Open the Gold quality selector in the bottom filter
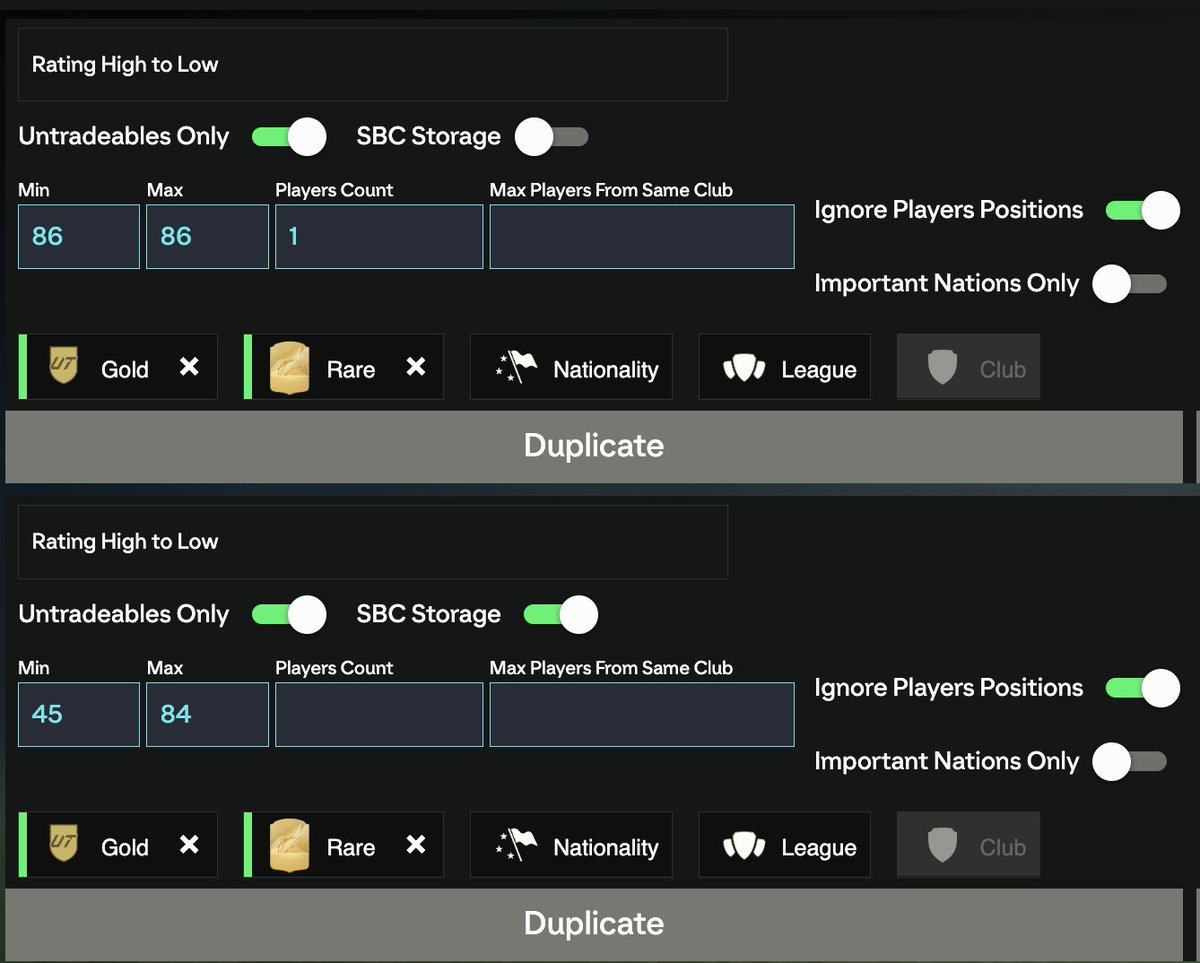Viewport: 1200px width, 963px height. coord(118,845)
